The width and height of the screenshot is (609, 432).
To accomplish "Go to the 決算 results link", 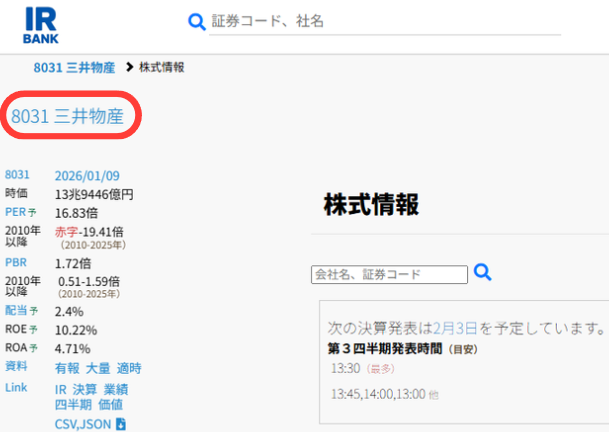I will click(x=85, y=389).
